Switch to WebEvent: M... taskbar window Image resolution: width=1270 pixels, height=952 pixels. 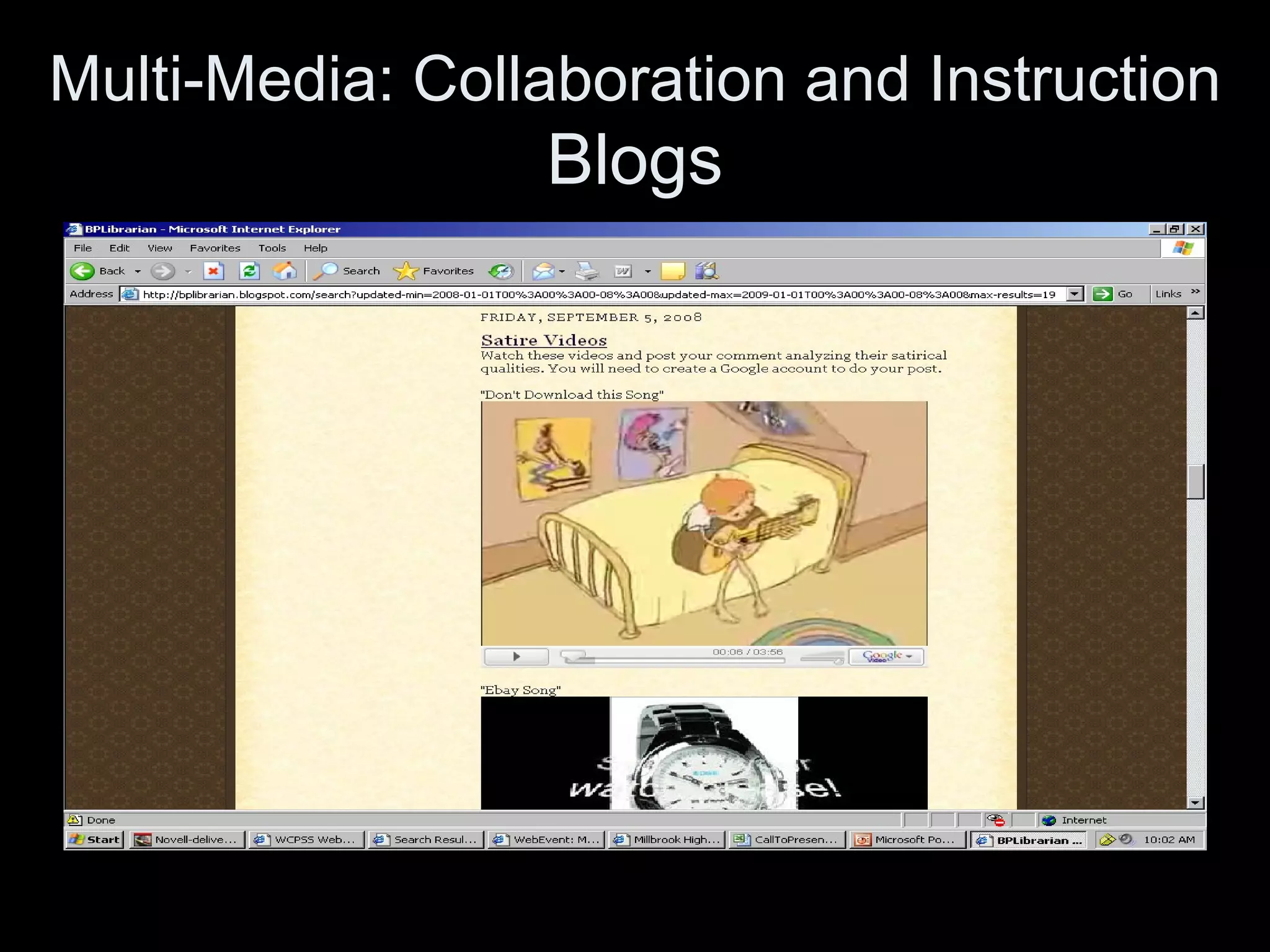click(x=546, y=839)
